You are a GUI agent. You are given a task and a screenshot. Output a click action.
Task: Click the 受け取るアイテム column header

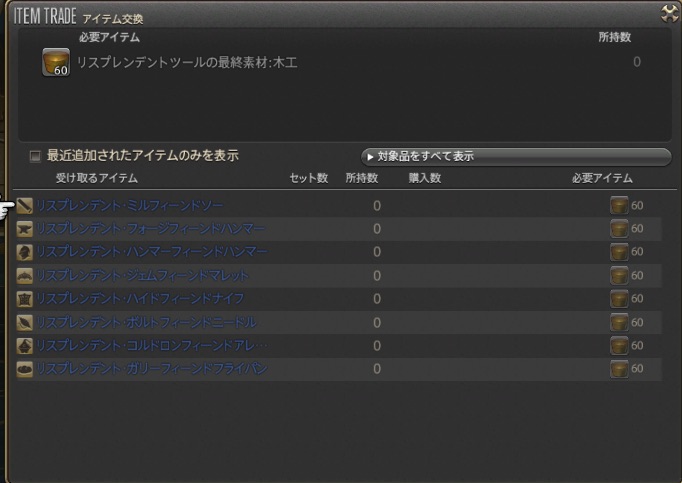tap(96, 178)
